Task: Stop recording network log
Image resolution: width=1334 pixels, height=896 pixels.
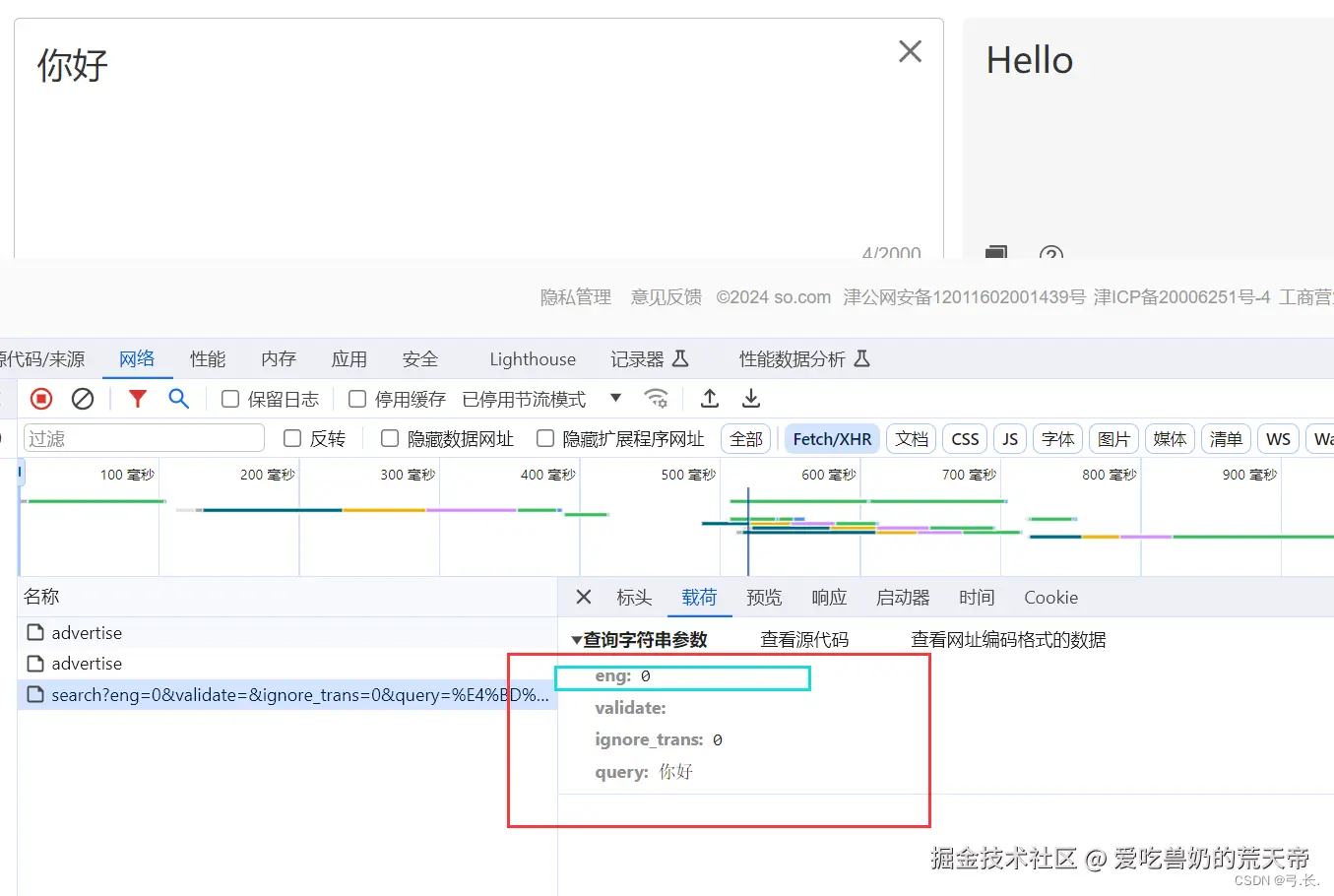Action: click(39, 398)
